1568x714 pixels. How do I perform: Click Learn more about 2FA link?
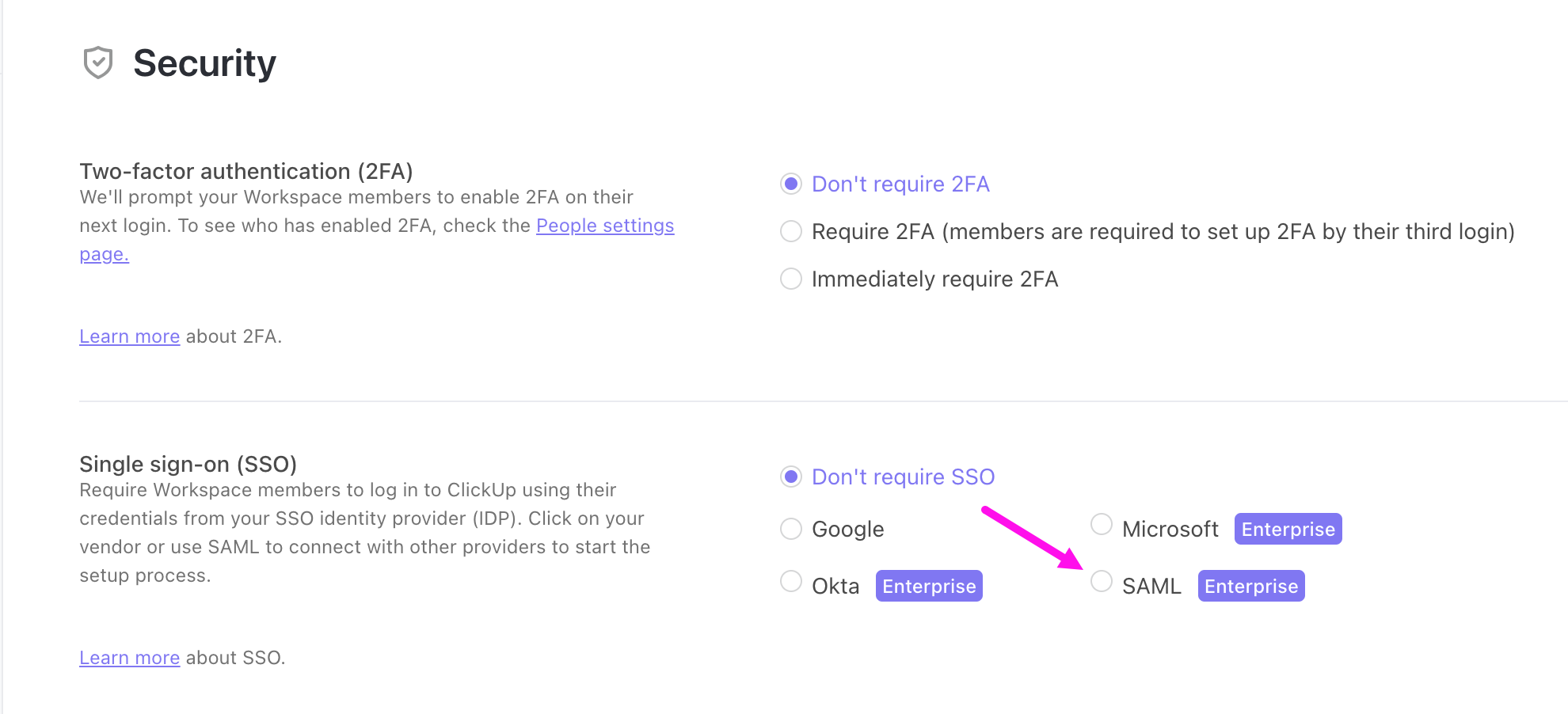coord(130,337)
